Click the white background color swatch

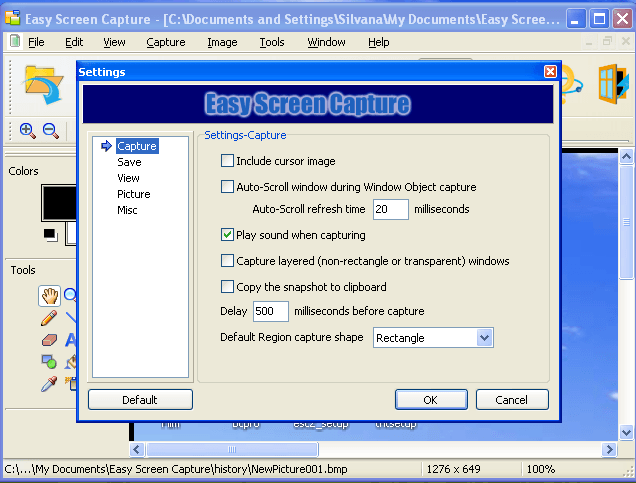(71, 233)
